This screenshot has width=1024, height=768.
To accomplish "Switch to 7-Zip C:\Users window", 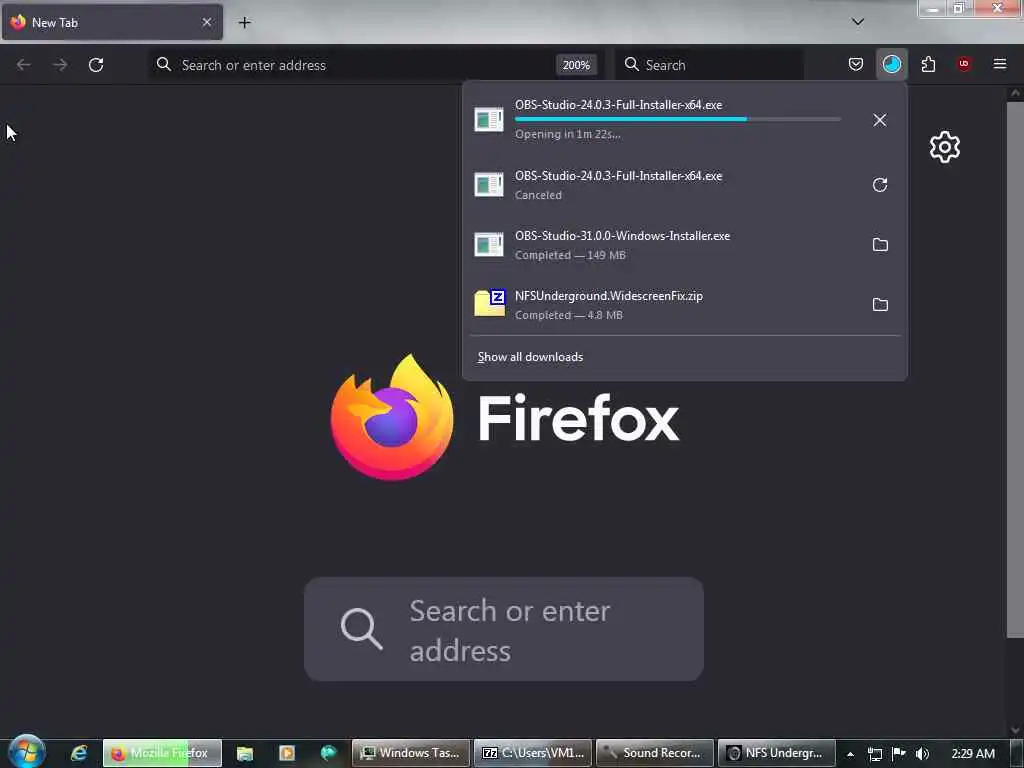I will click(x=533, y=753).
